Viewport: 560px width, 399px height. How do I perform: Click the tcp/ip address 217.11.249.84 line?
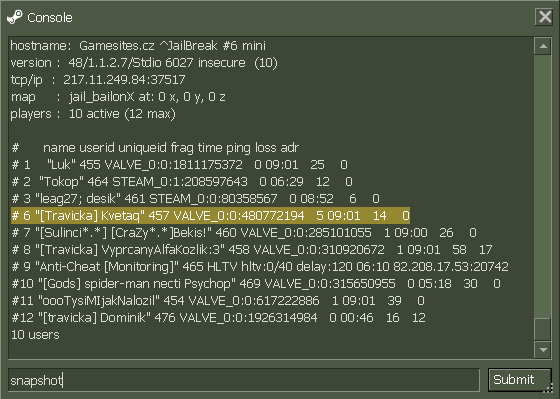98,80
